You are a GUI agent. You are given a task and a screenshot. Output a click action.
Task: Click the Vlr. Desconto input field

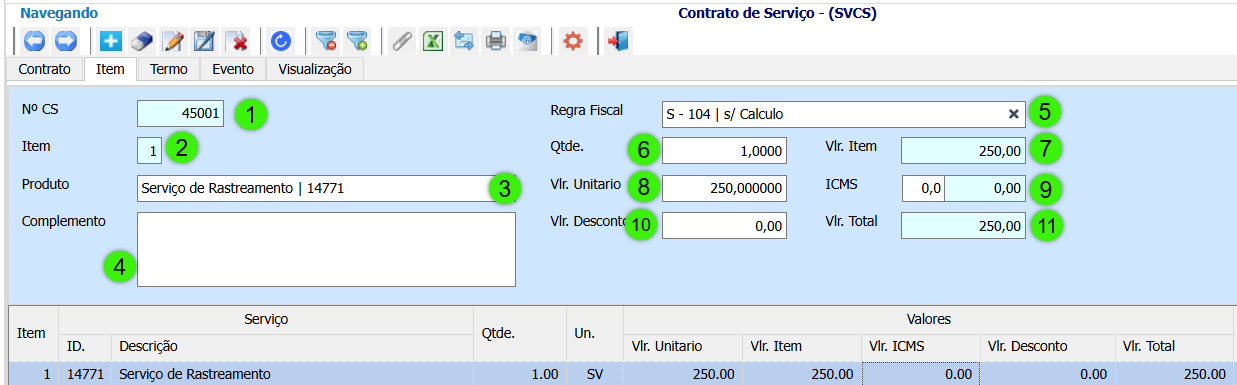[x=724, y=226]
